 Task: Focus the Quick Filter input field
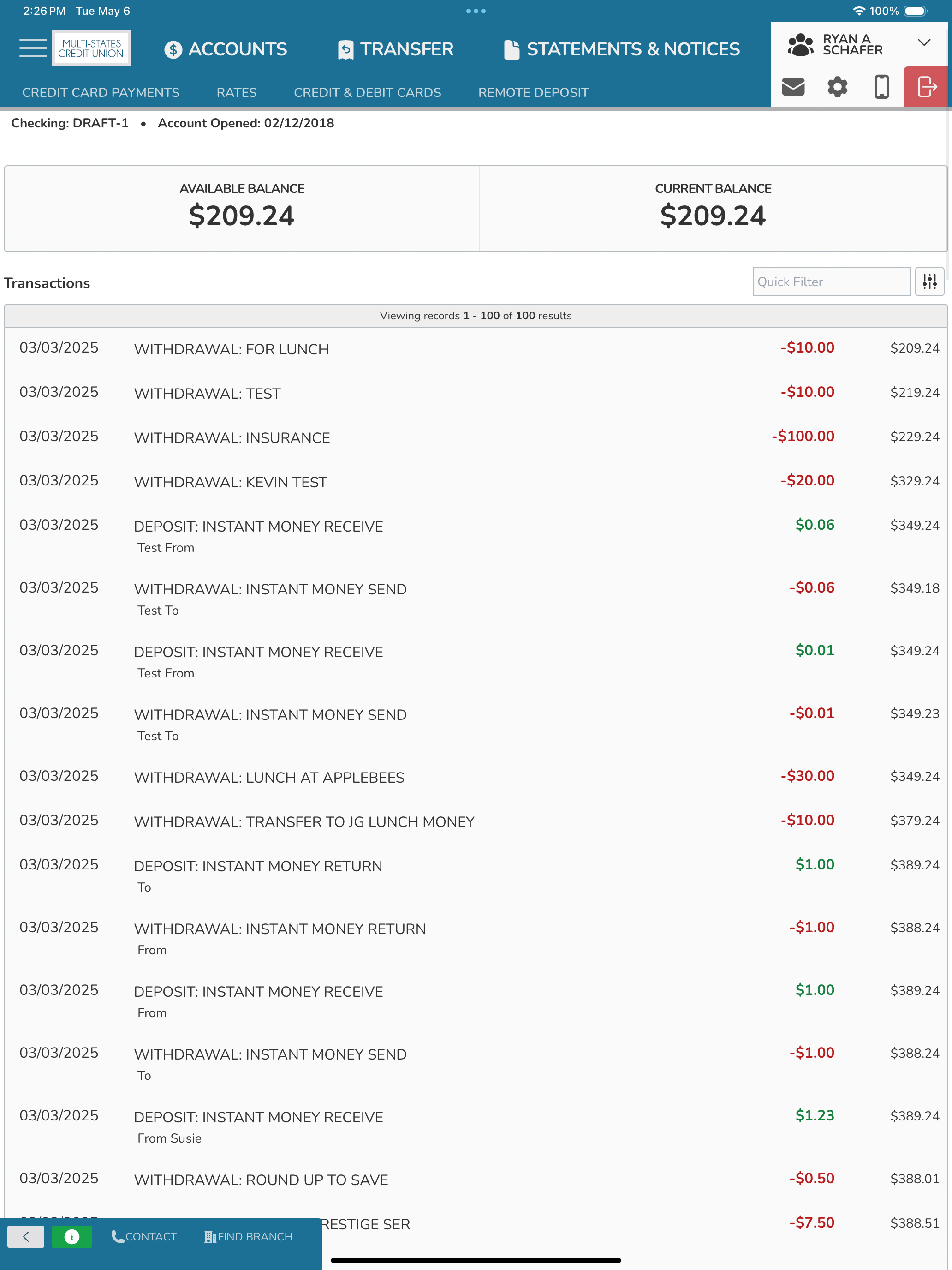click(x=832, y=282)
